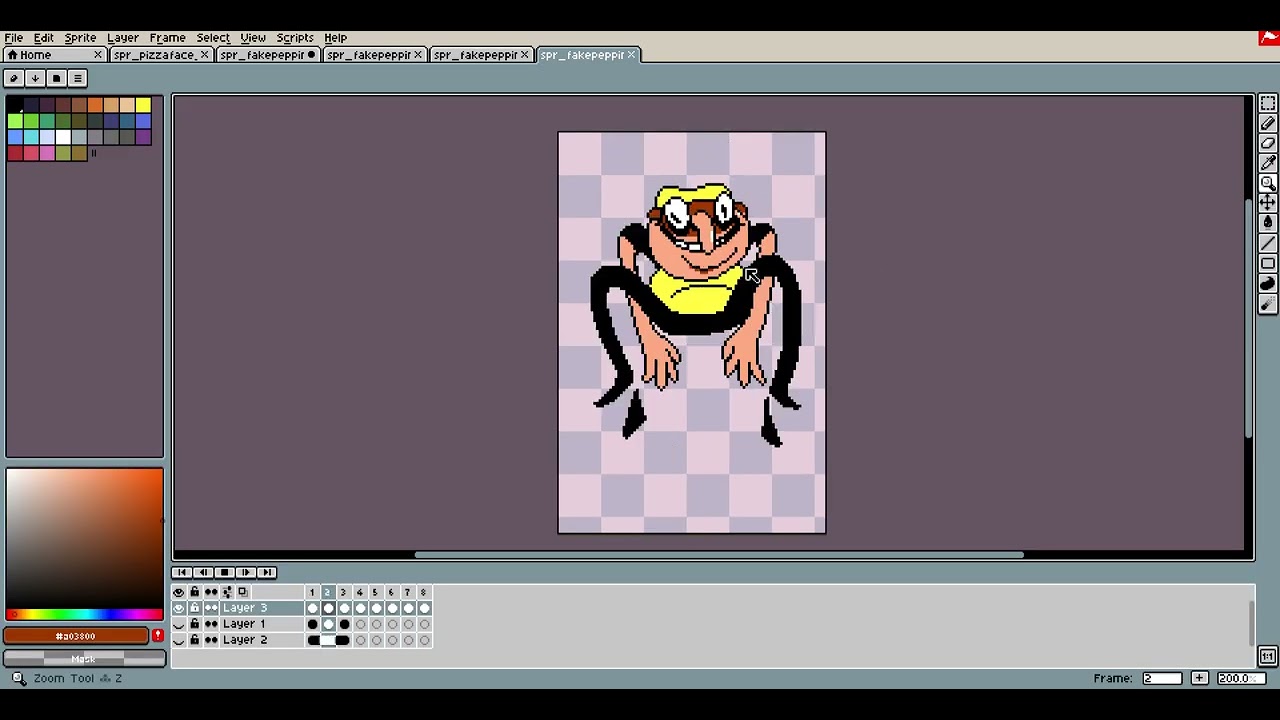Pick the orange palette swatch

click(x=95, y=105)
